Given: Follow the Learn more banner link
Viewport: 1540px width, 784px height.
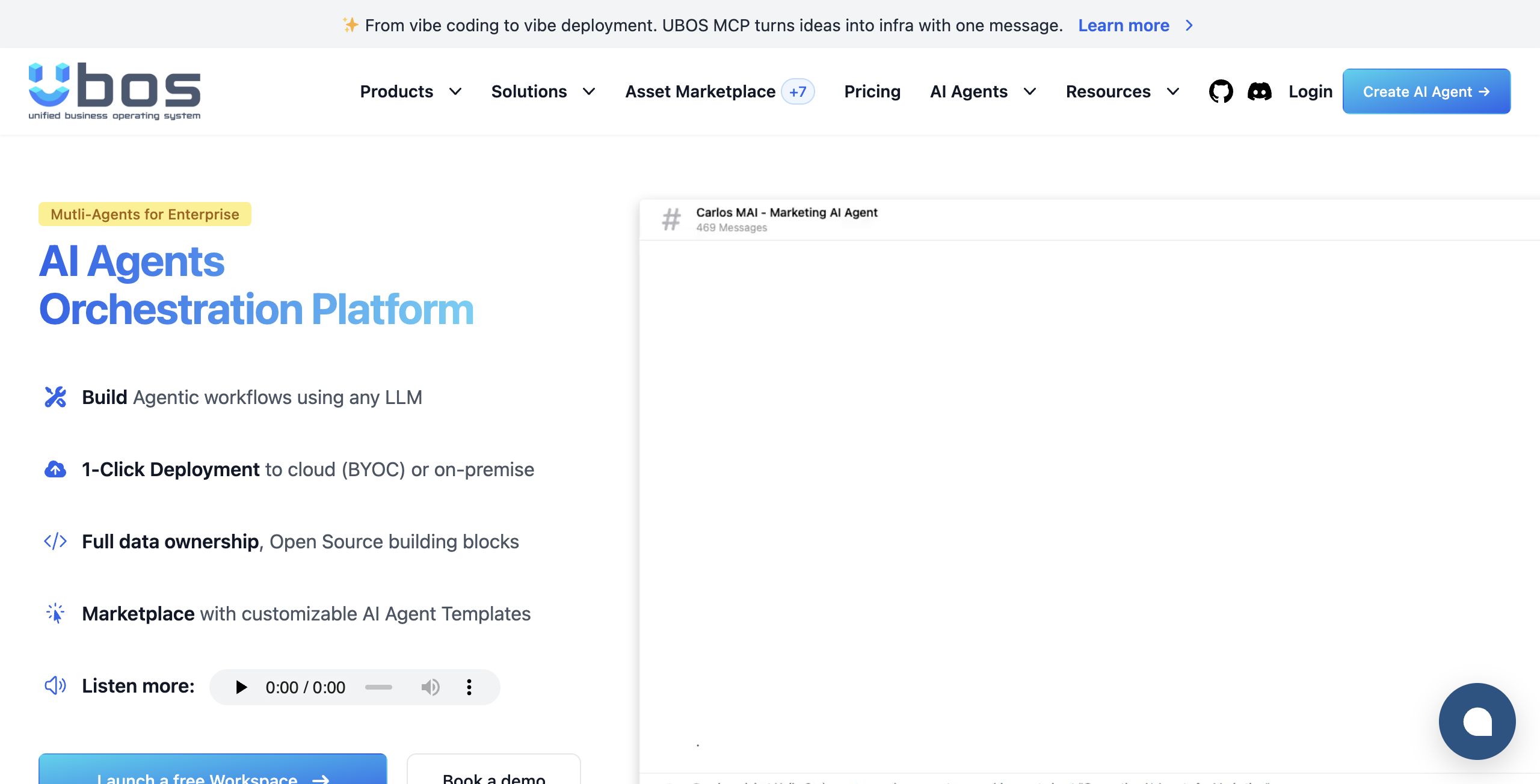Looking at the screenshot, I should click(x=1123, y=25).
